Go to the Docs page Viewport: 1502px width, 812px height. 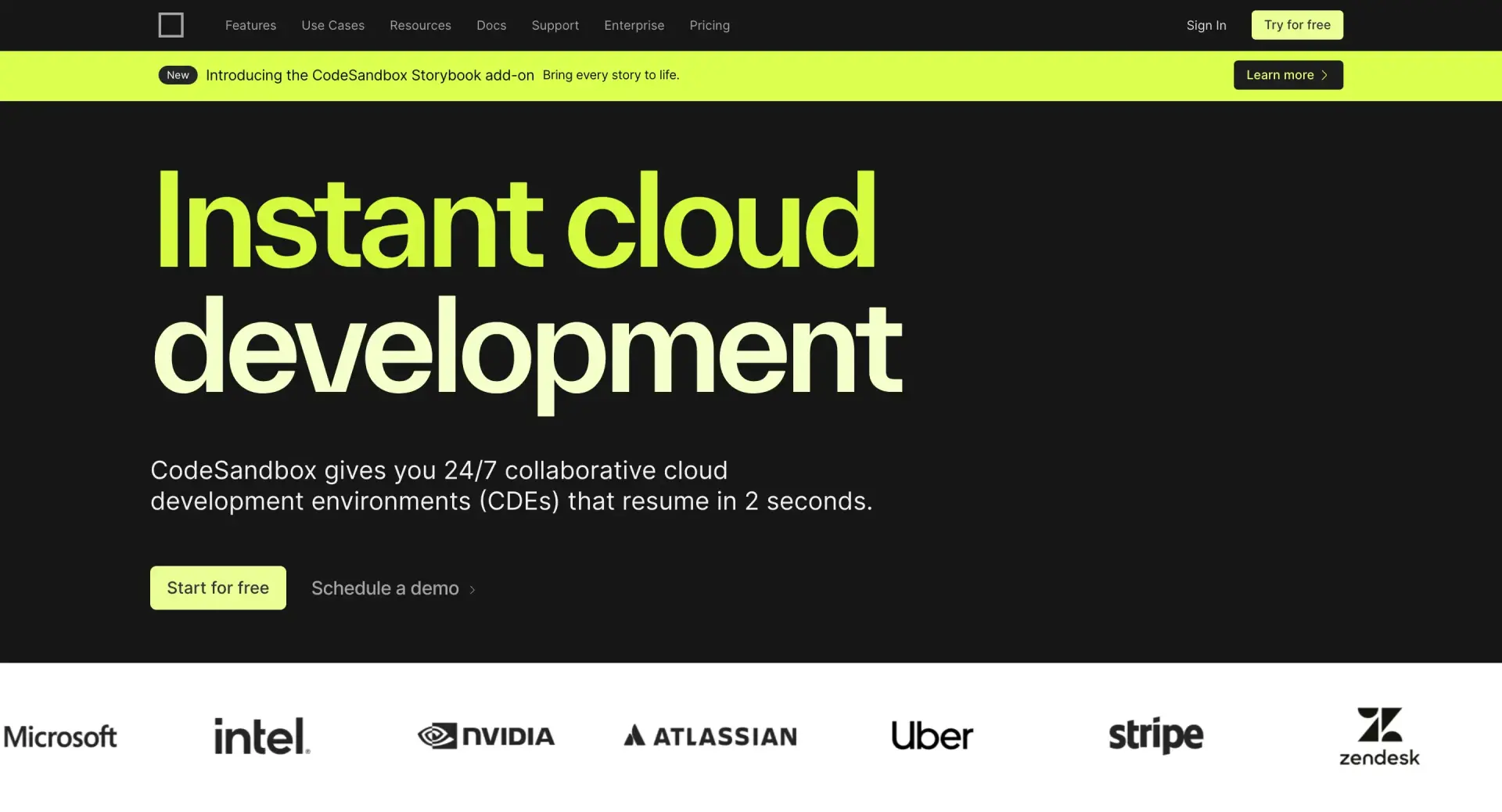[x=491, y=25]
